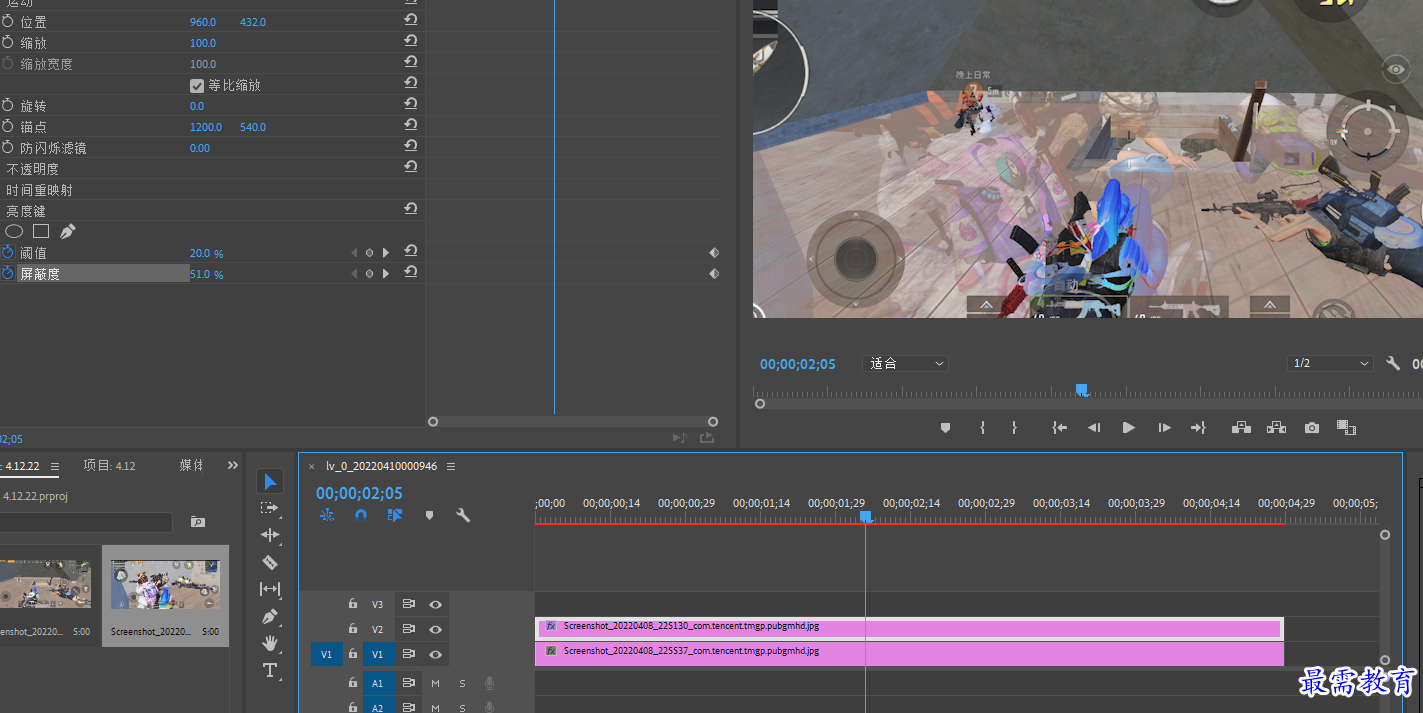Screen dimensions: 1423x713
Task: Hide track V3 output eye
Action: pyautogui.click(x=435, y=604)
